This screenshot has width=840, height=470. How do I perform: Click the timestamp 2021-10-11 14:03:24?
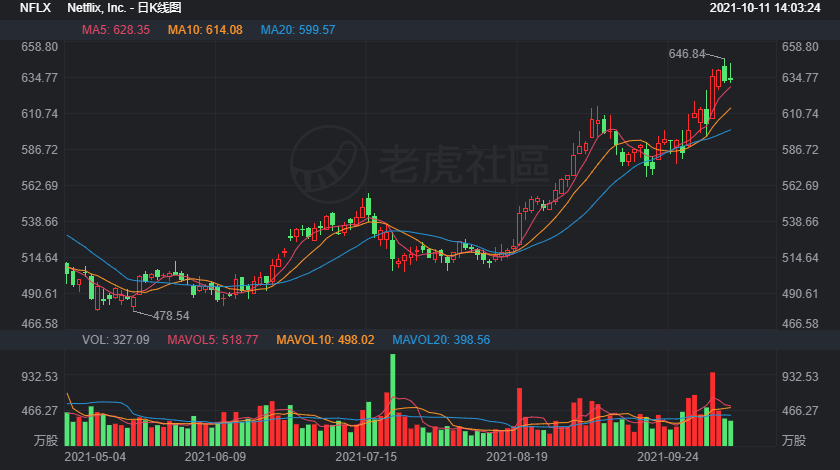pyautogui.click(x=765, y=8)
